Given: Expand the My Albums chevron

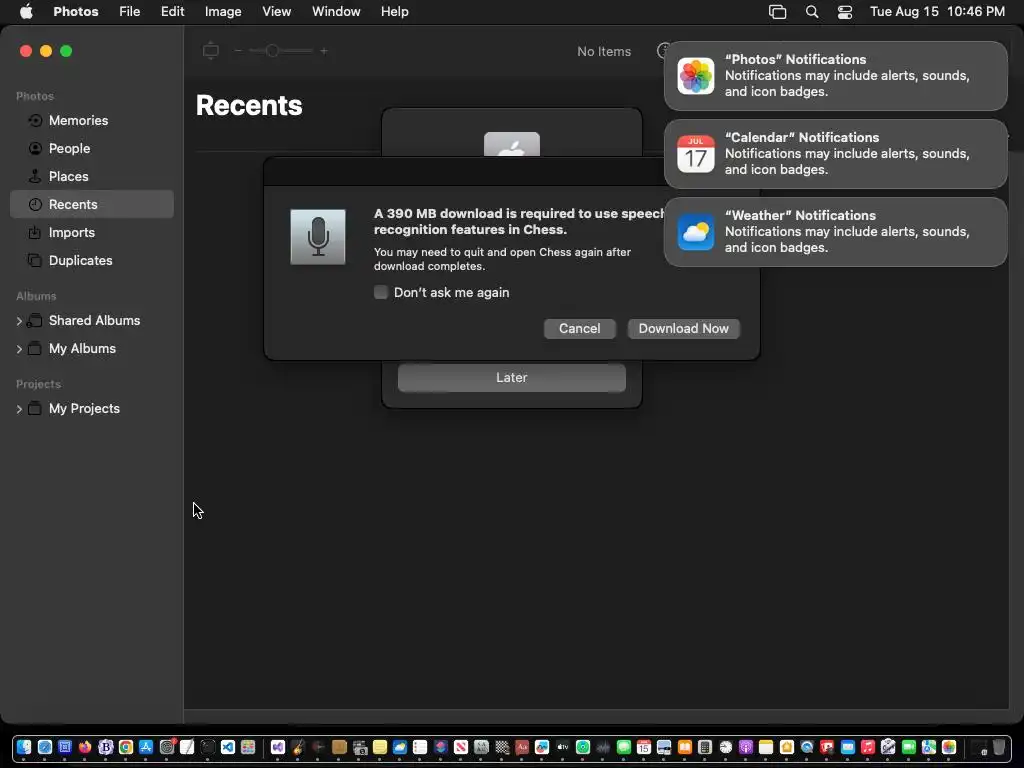Looking at the screenshot, I should click(x=19, y=349).
